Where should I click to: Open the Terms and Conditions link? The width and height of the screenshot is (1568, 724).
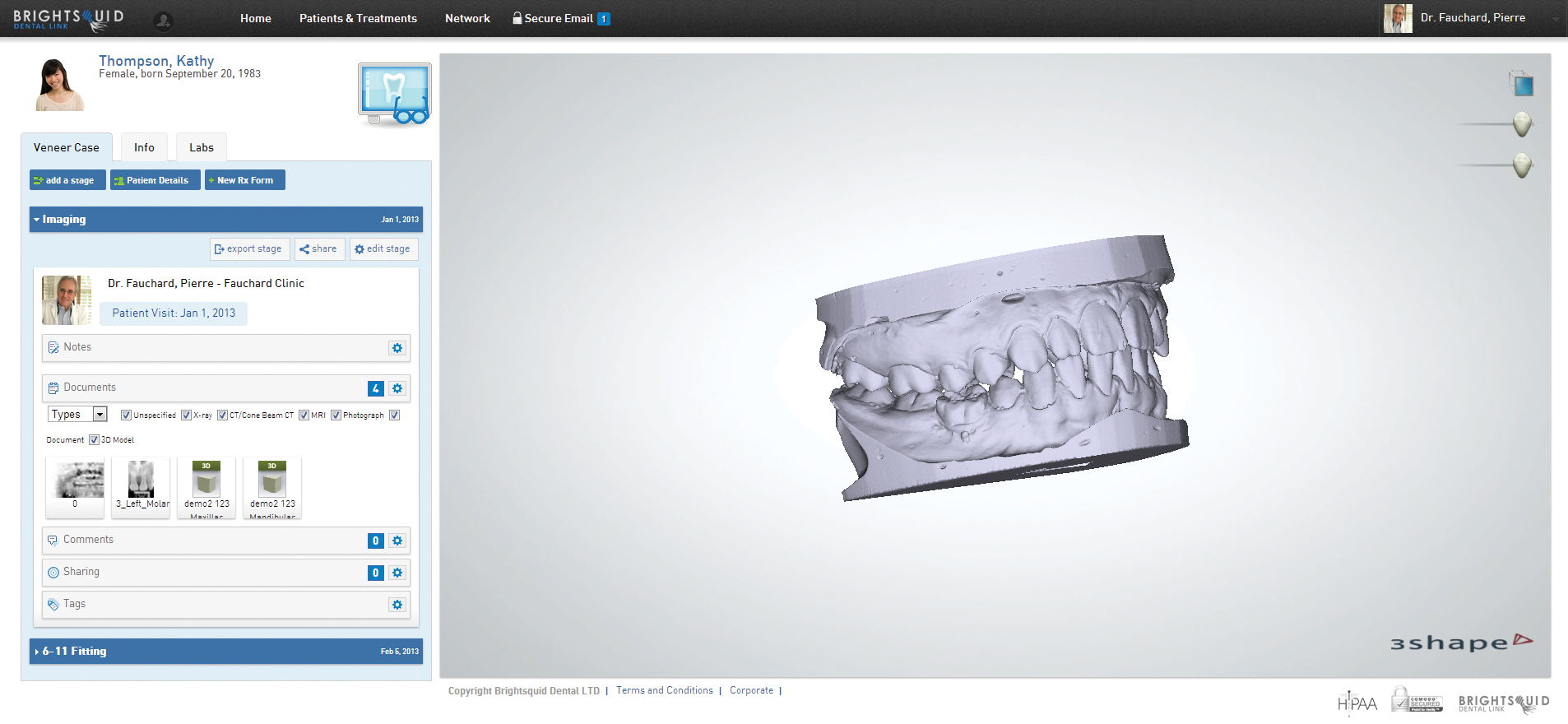(664, 690)
